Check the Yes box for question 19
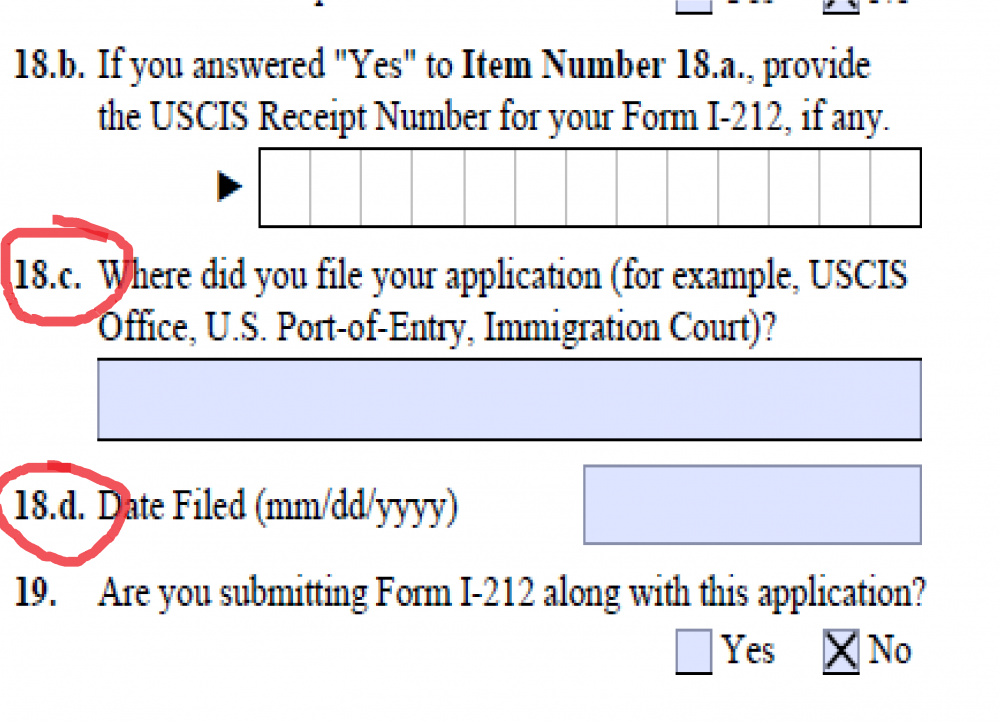 [x=694, y=651]
